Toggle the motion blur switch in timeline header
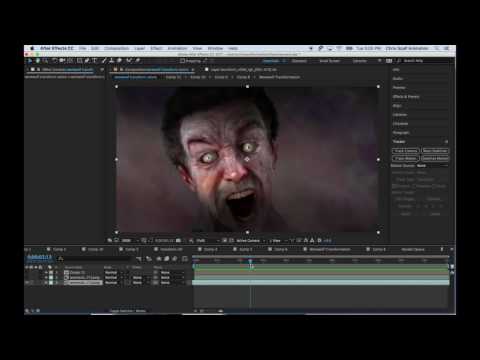 pos(175,259)
